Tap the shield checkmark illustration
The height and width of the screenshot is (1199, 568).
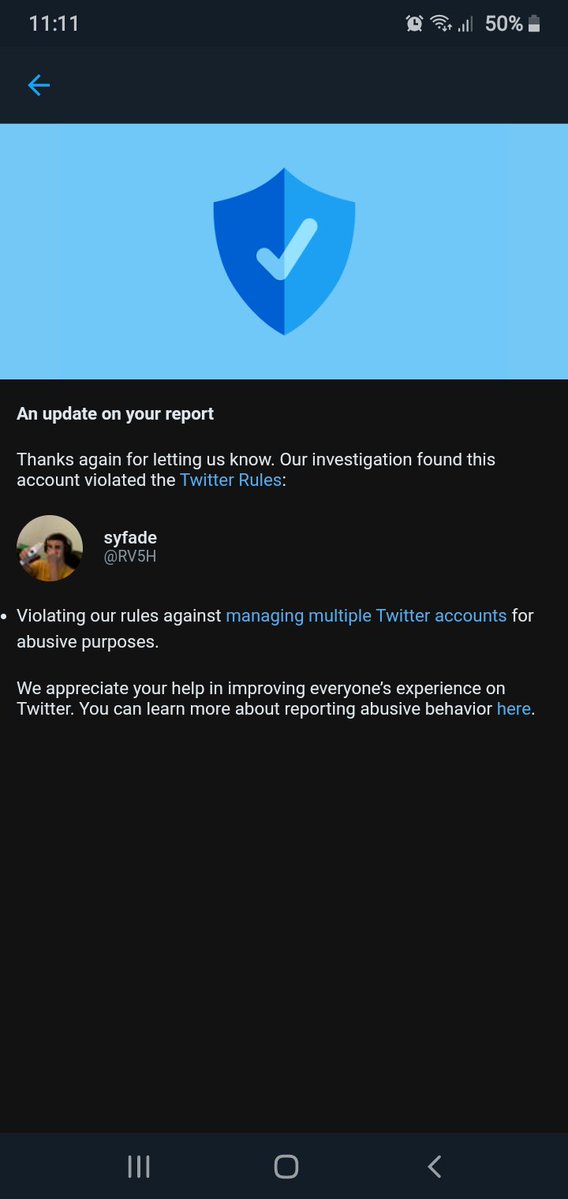pyautogui.click(x=284, y=251)
